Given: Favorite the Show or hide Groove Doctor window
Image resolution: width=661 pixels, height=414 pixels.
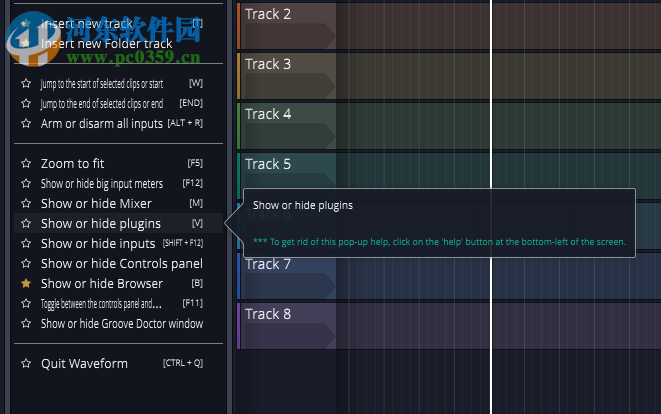Looking at the screenshot, I should coord(26,324).
